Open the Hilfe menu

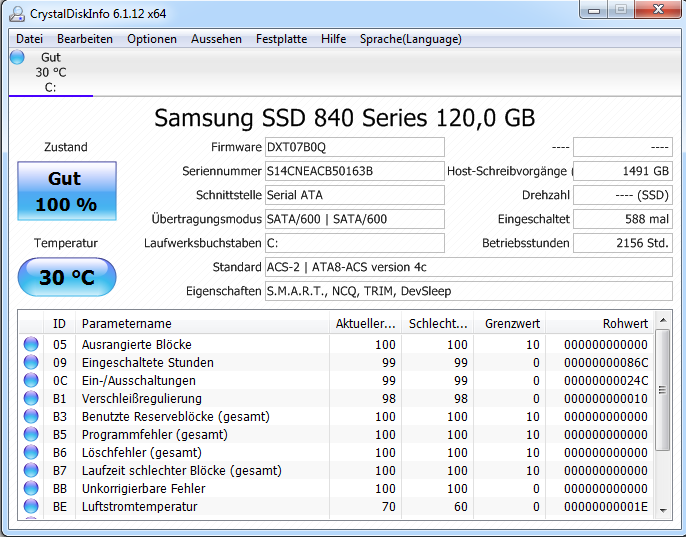point(333,39)
